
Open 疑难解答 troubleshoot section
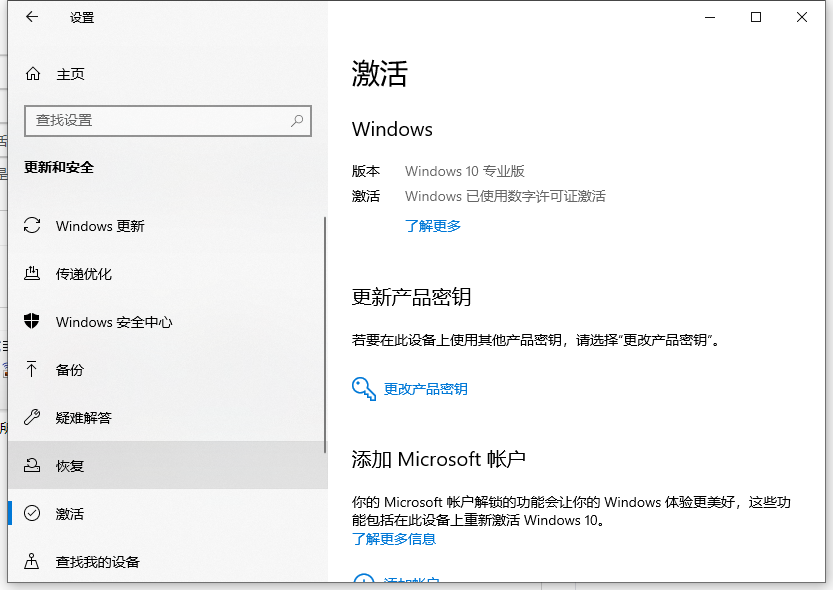pyautogui.click(x=83, y=418)
